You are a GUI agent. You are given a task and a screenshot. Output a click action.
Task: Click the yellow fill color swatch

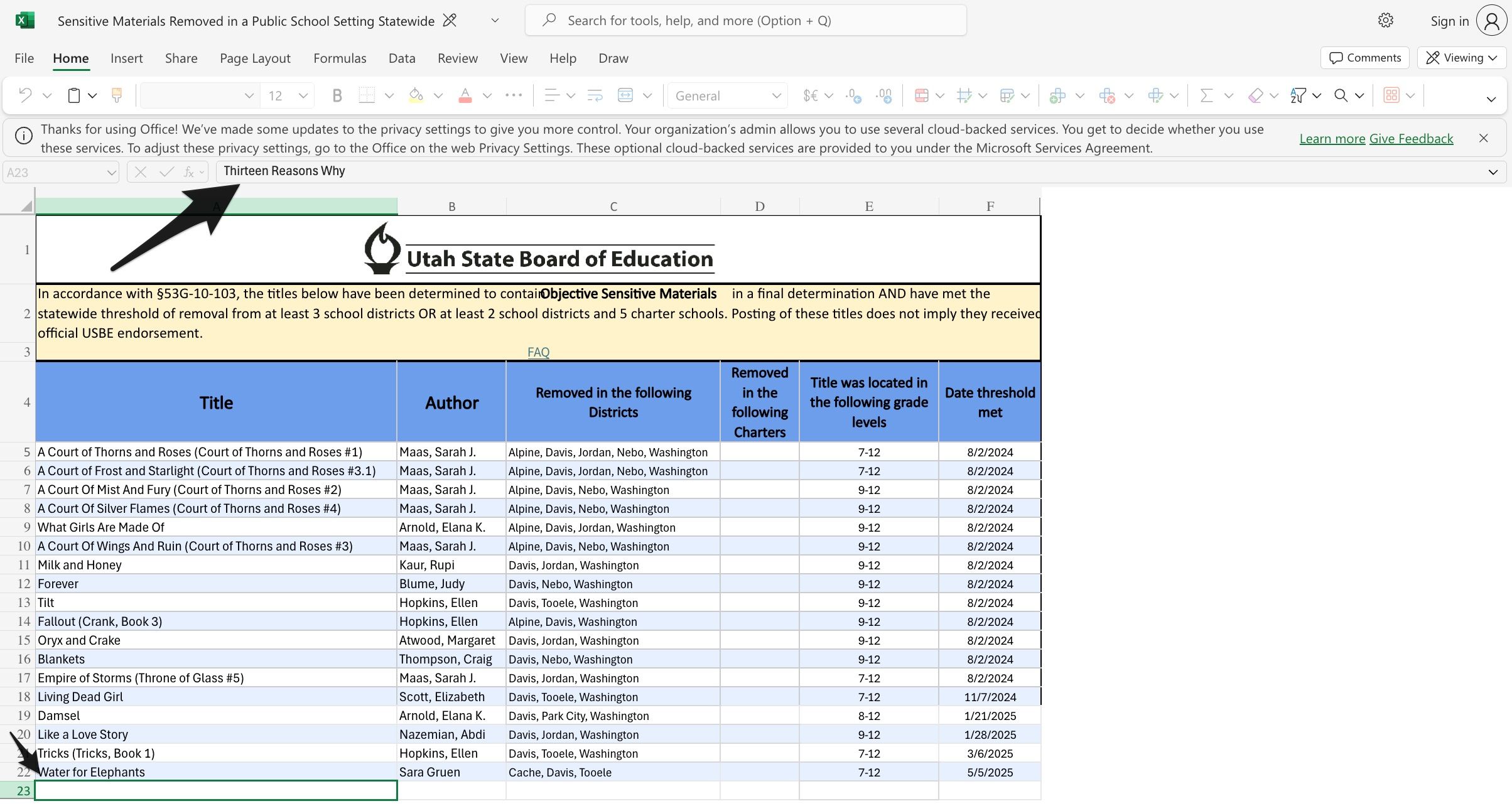click(416, 95)
